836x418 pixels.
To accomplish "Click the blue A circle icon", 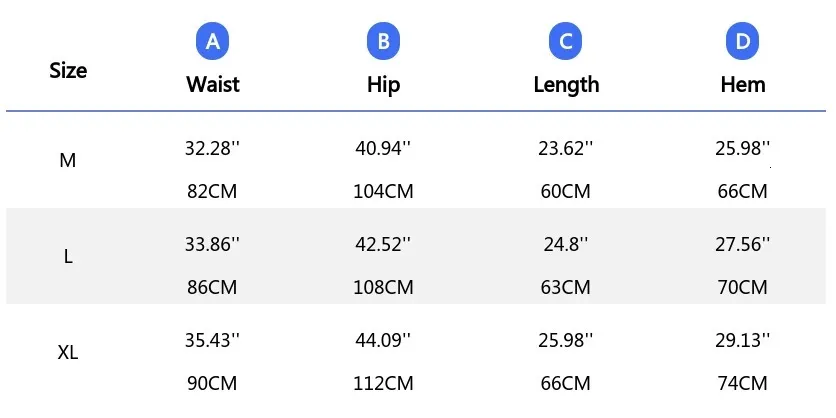I will 212,42.
